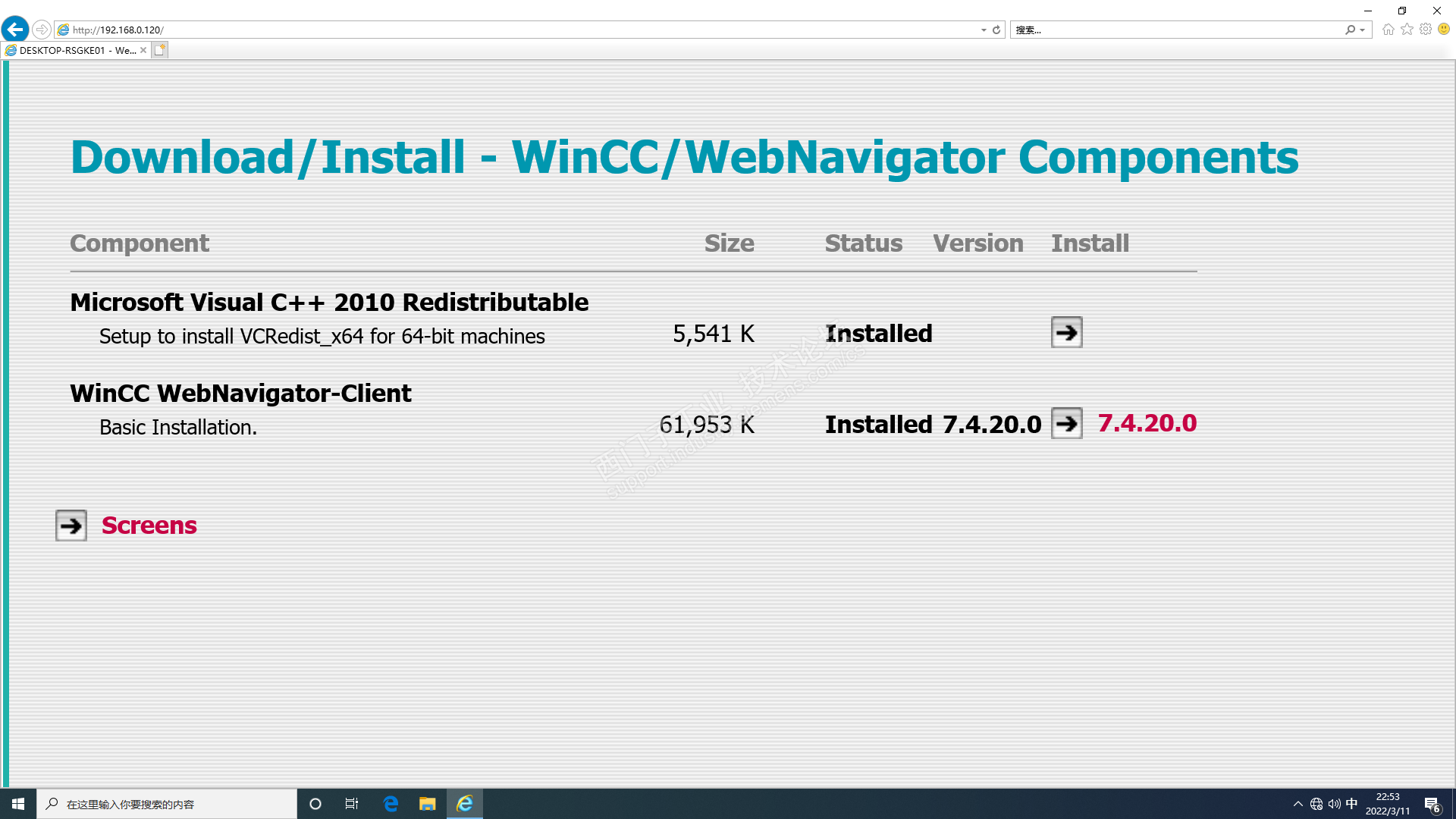
Task: Open Favorites star icon
Action: coord(1407,30)
